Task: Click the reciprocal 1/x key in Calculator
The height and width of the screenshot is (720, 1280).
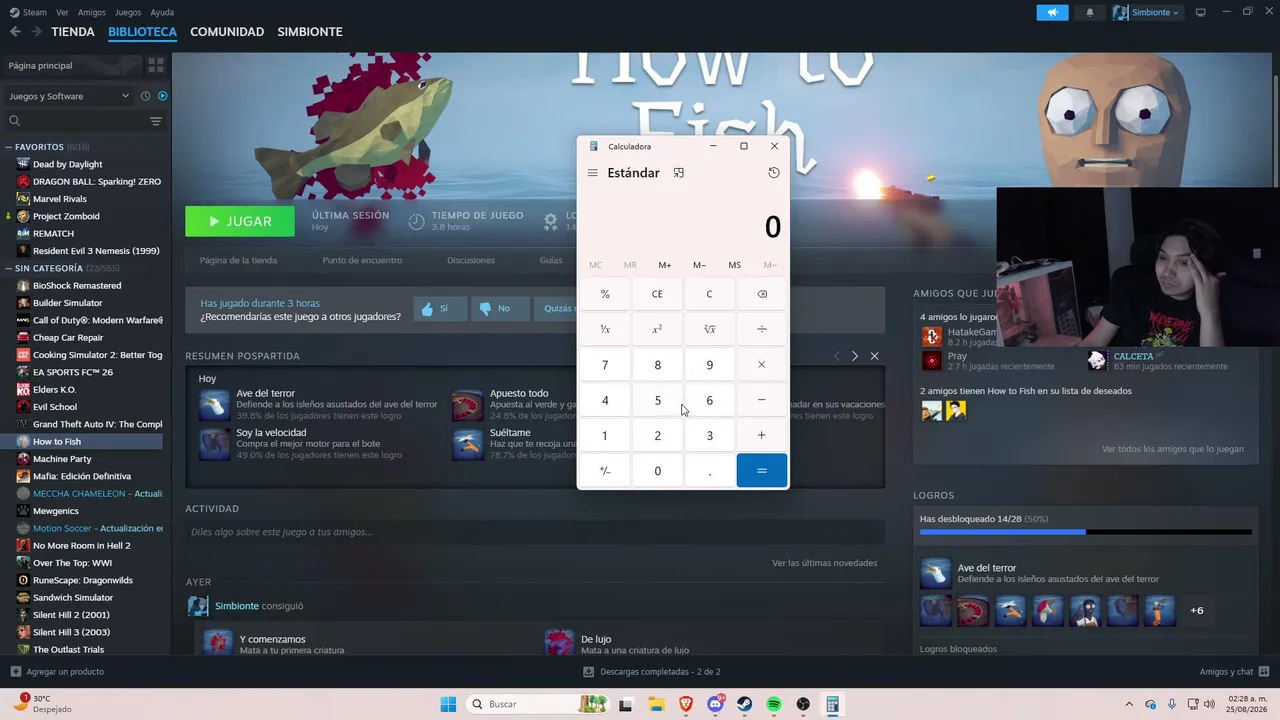Action: click(605, 329)
